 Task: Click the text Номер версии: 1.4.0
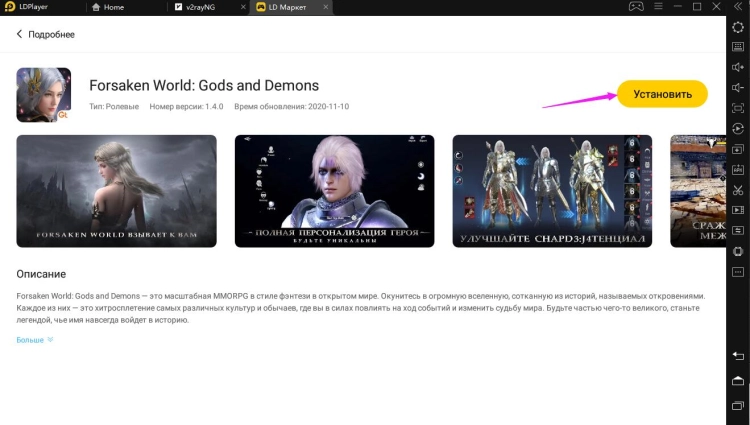[186, 107]
